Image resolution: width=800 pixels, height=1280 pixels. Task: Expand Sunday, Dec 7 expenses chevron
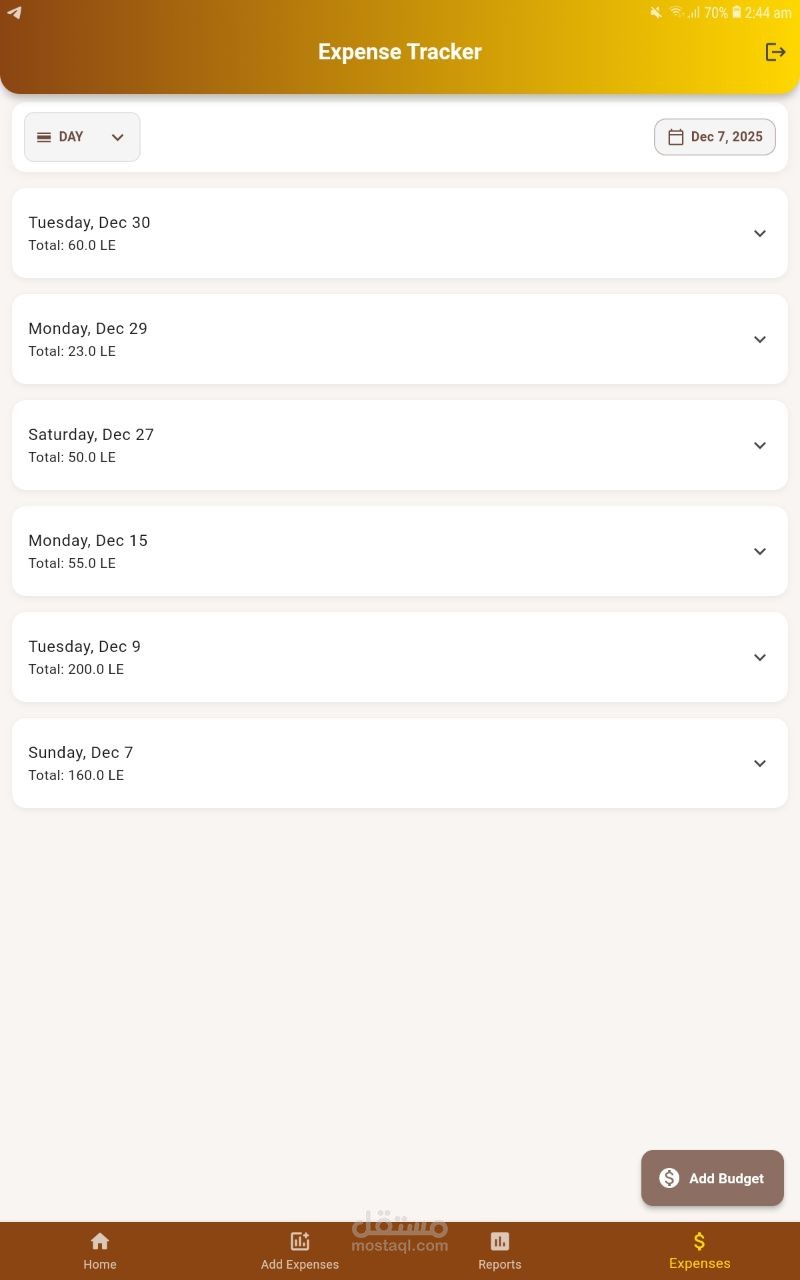[x=760, y=763]
